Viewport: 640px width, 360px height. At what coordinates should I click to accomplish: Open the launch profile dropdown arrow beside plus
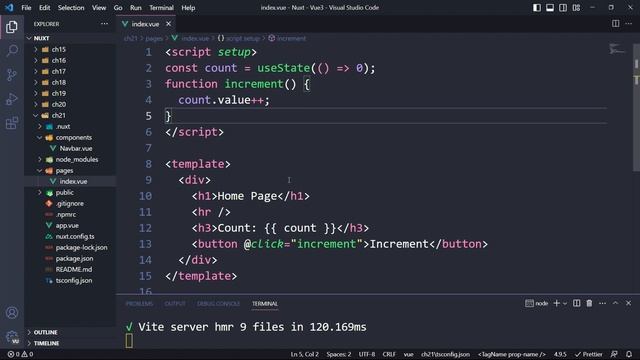coord(565,303)
